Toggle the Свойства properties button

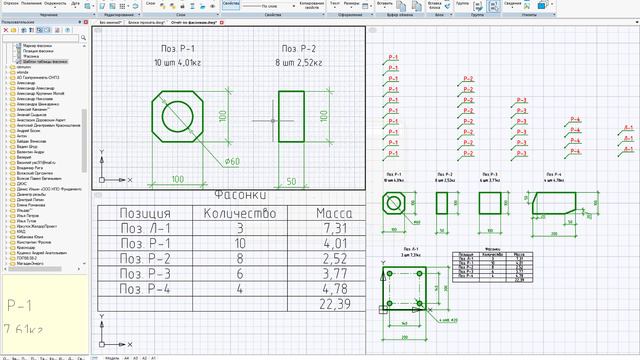point(231,4)
